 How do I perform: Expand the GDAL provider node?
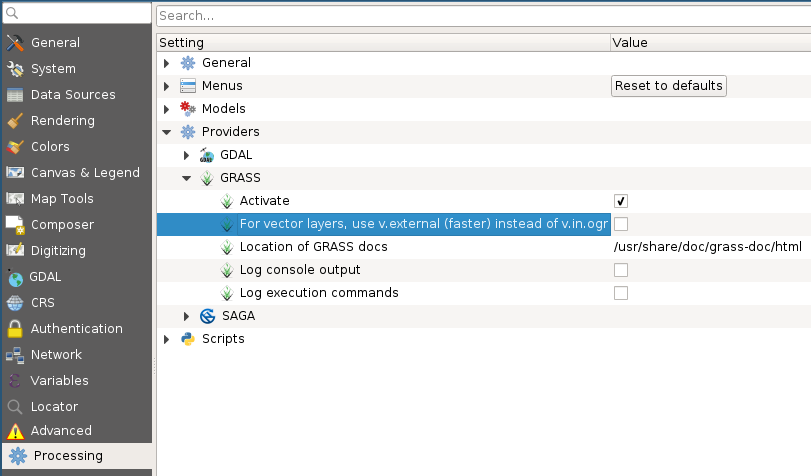pos(186,155)
